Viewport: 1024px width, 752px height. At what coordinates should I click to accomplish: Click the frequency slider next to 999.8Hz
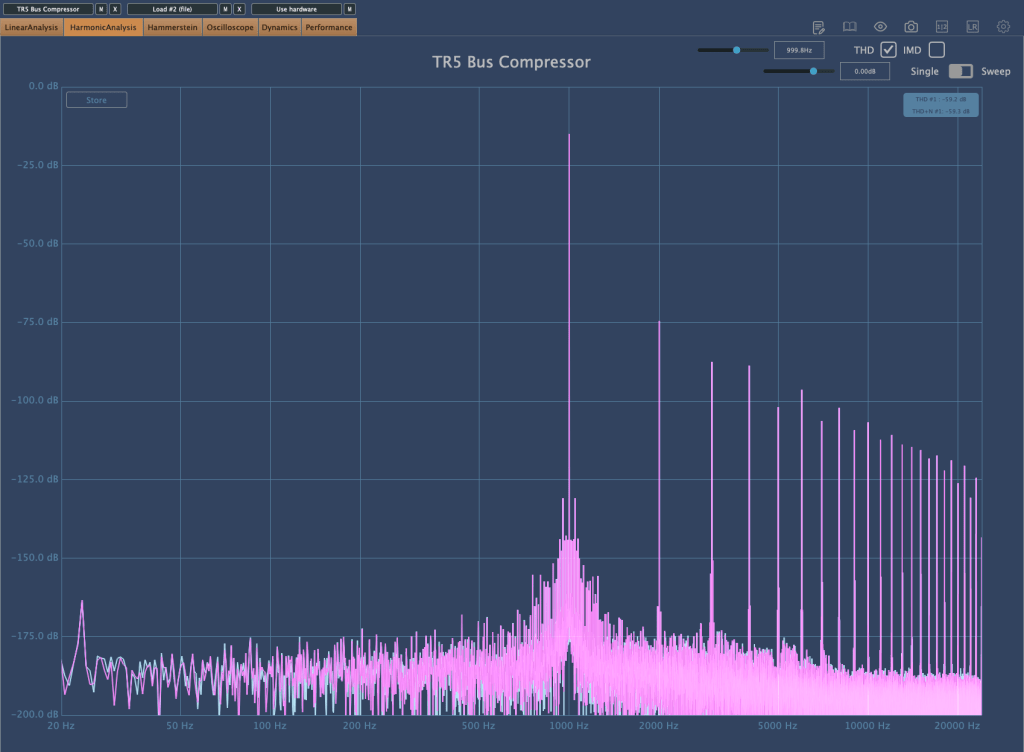point(733,50)
